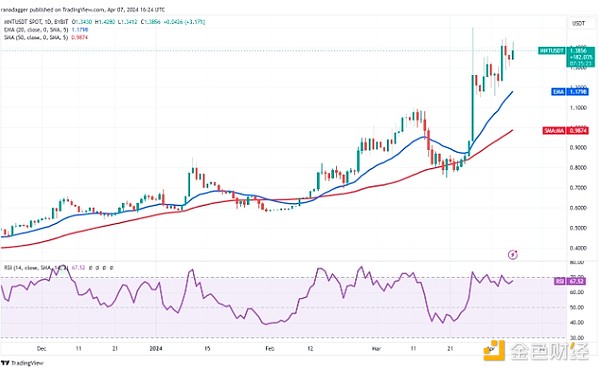Click the 2024 label on time axis
The image size is (600, 372).
tap(156, 349)
